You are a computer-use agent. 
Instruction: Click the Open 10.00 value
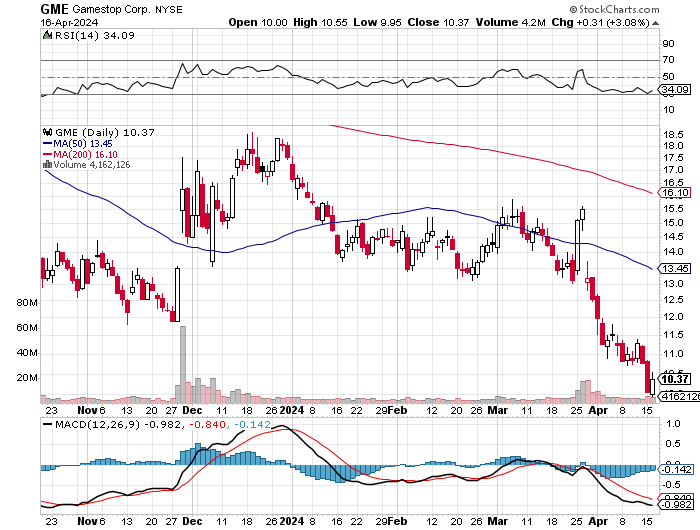tap(258, 22)
